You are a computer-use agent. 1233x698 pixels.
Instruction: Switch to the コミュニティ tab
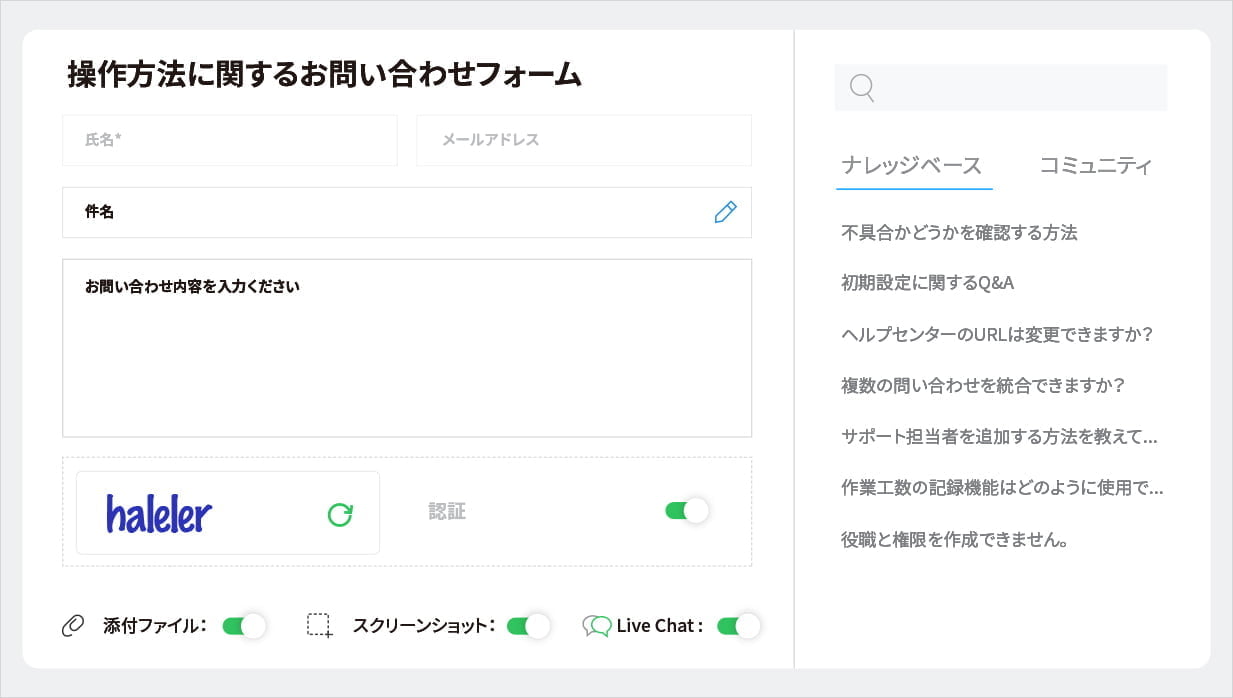[x=1096, y=165]
